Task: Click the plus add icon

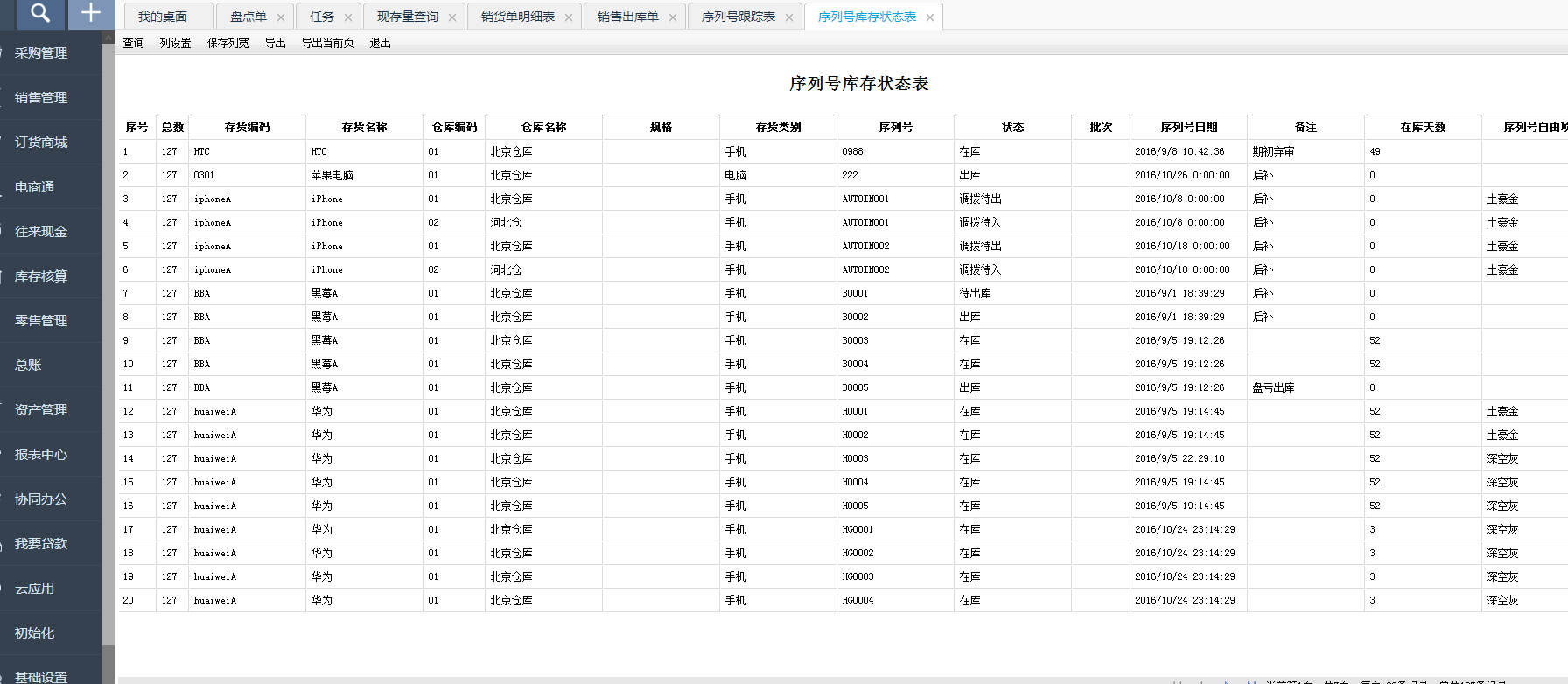Action: tap(90, 13)
